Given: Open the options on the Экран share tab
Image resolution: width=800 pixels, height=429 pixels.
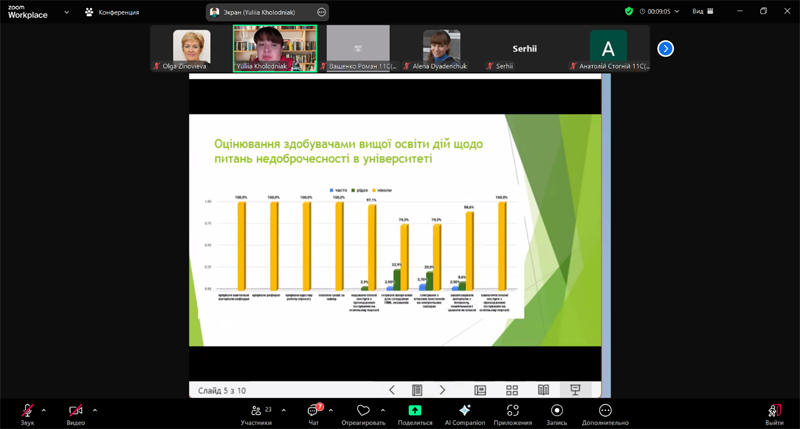Looking at the screenshot, I should point(321,12).
